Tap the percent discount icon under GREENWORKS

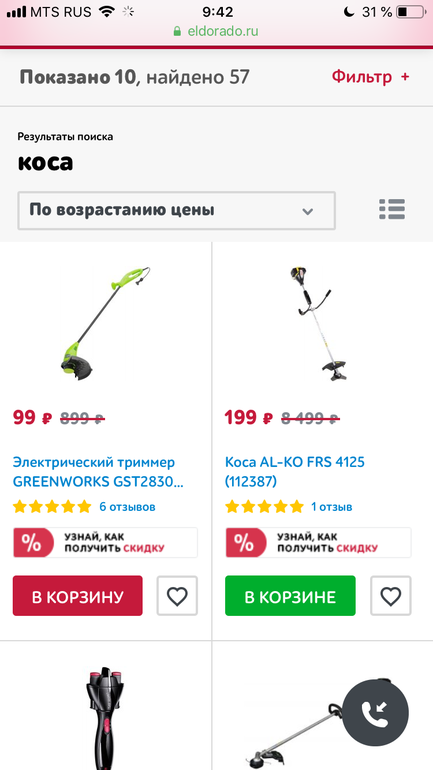point(32,543)
